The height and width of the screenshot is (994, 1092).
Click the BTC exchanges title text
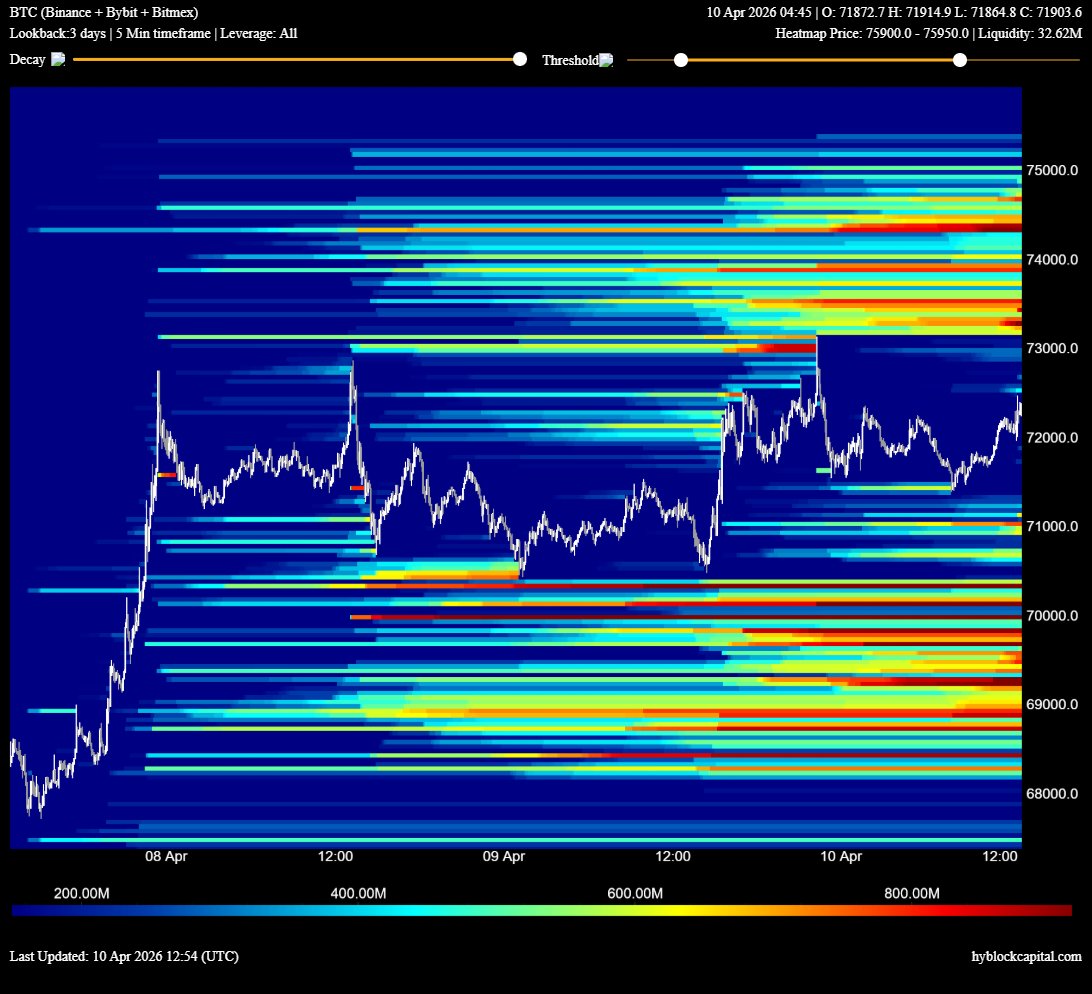pyautogui.click(x=104, y=13)
